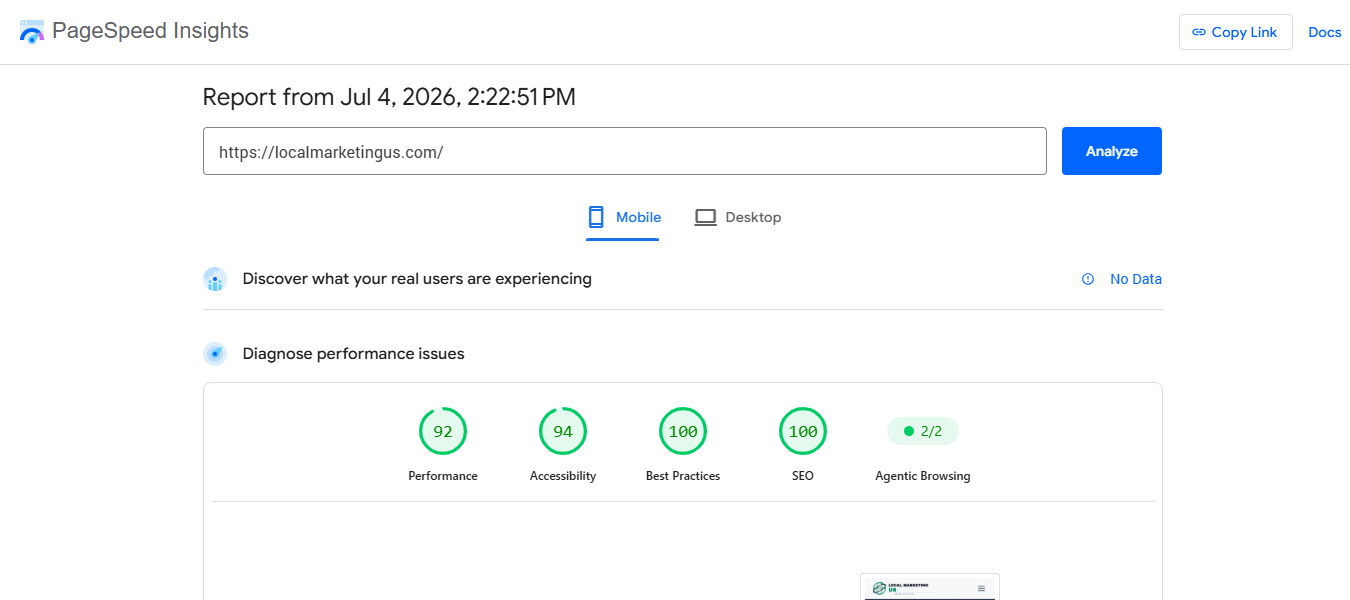This screenshot has height=600, width=1350.
Task: Click the Agentic Browsing category label
Action: tap(922, 476)
